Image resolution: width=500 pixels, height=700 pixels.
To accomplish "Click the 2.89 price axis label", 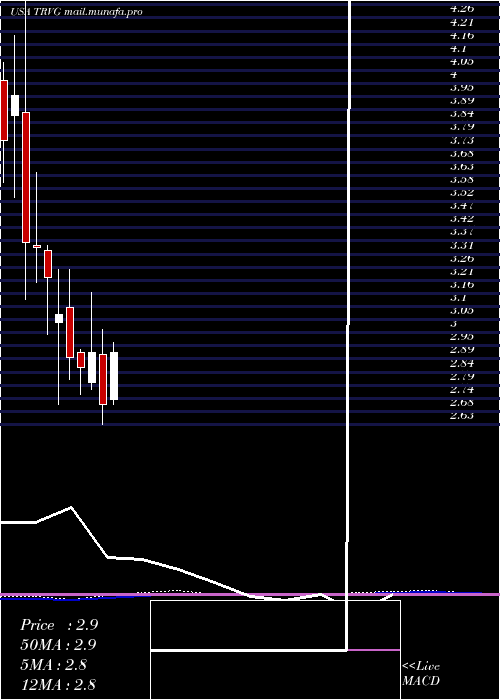I will coord(462,350).
